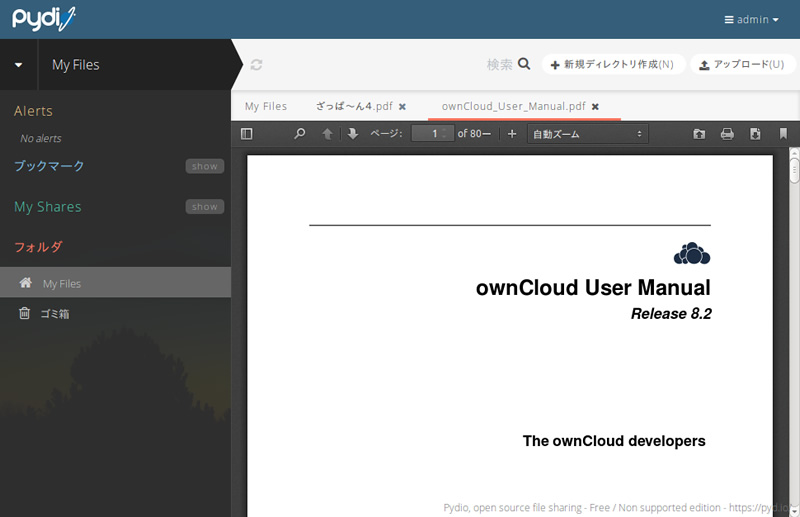Click the ブックマーク section header
The height and width of the screenshot is (517, 800).
click(49, 166)
